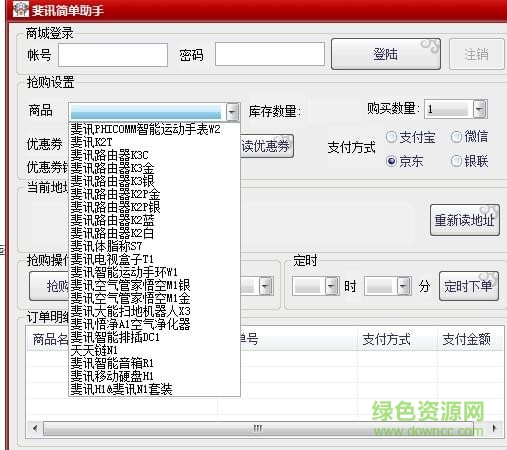Choose 斐讯空气管家悟空M1金 from list
Image resolution: width=507 pixels, height=450 pixels.
pos(154,298)
